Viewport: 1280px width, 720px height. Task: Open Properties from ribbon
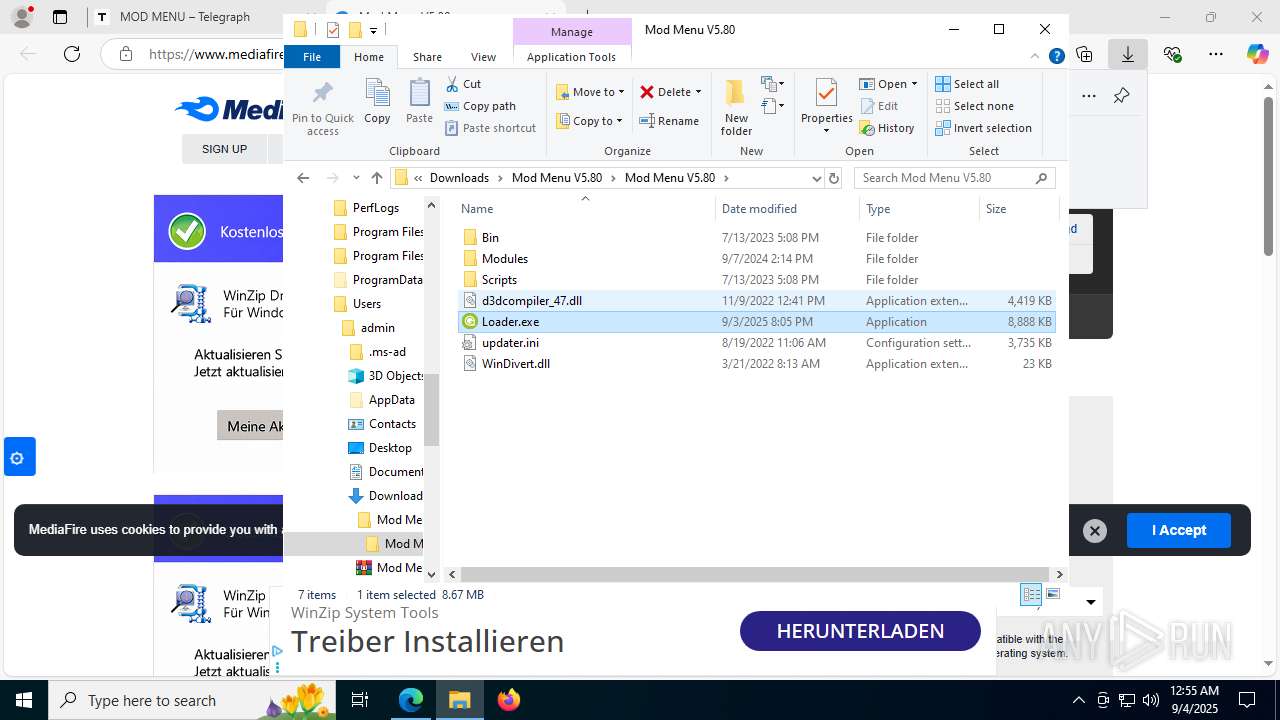(826, 106)
